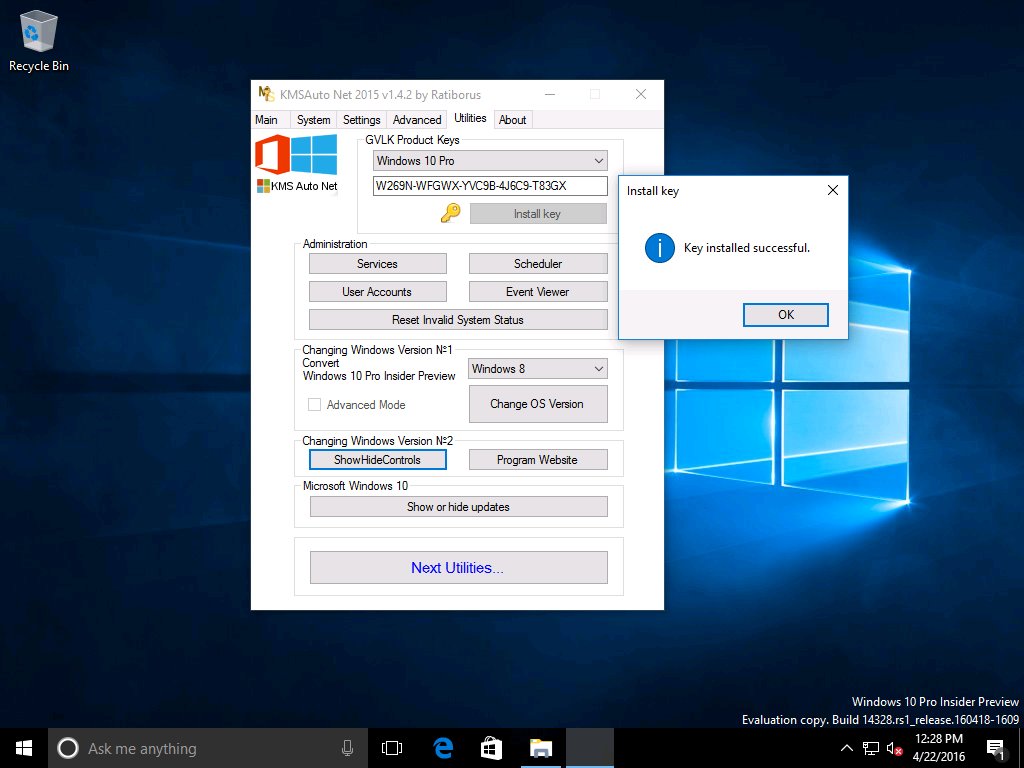Click the Ask me anything search box
This screenshot has width=1024, height=768.
pyautogui.click(x=209, y=748)
